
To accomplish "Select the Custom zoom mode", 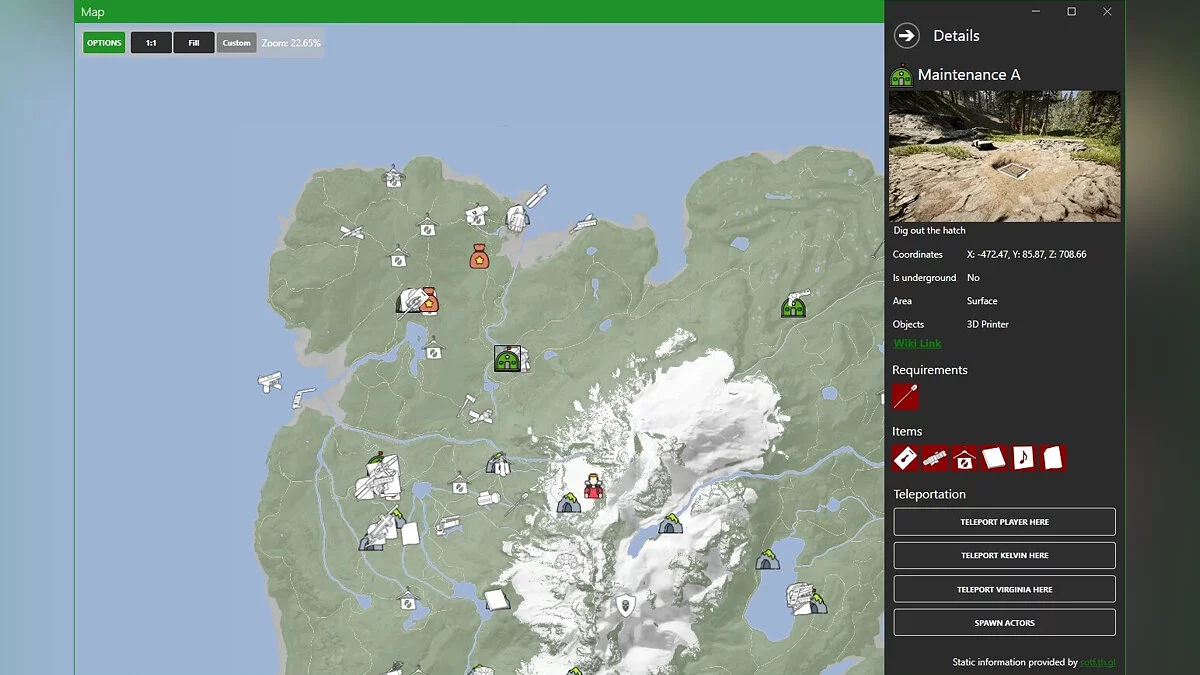I will [237, 43].
